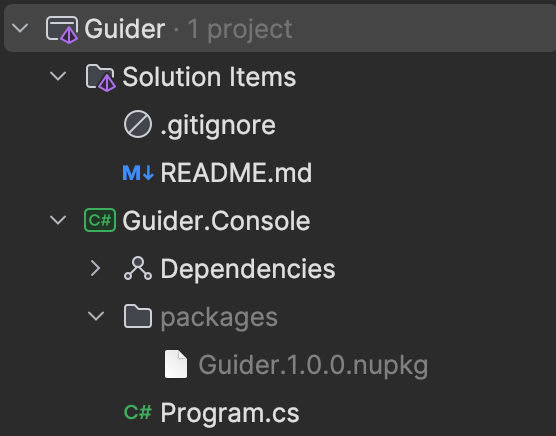Click the Guider solution icon
This screenshot has height=436, width=556.
(62, 30)
